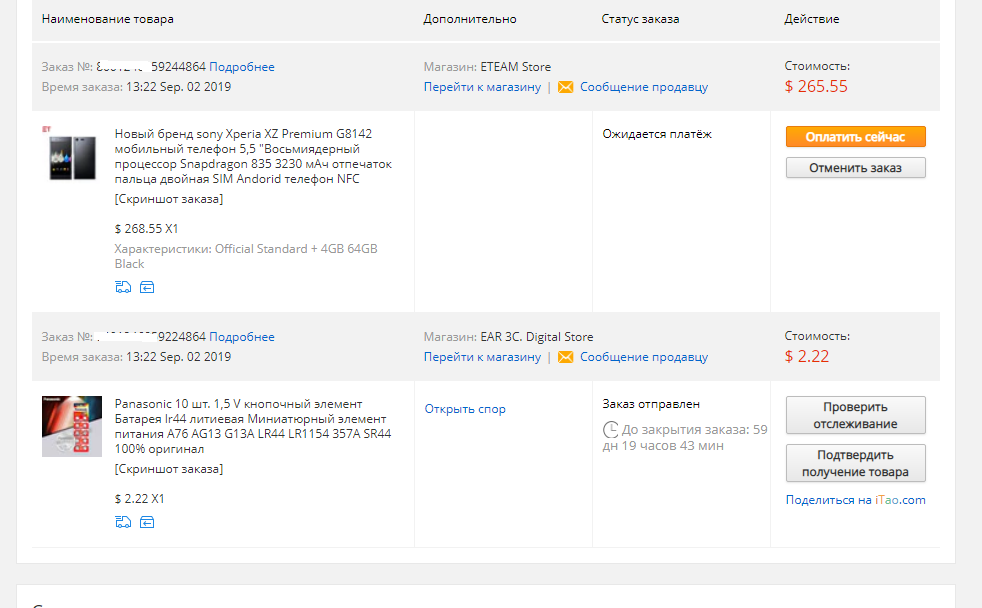Click return icon under Sony Xperia order

click(x=147, y=287)
